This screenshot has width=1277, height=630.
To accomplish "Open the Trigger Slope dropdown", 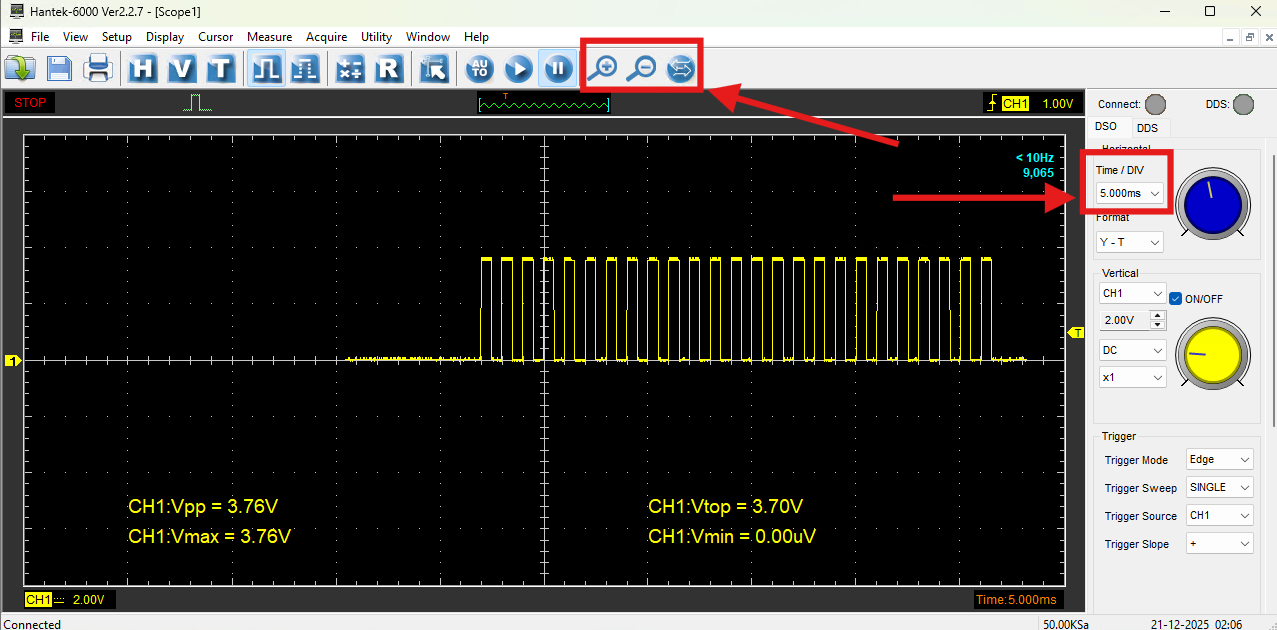I will point(1219,544).
